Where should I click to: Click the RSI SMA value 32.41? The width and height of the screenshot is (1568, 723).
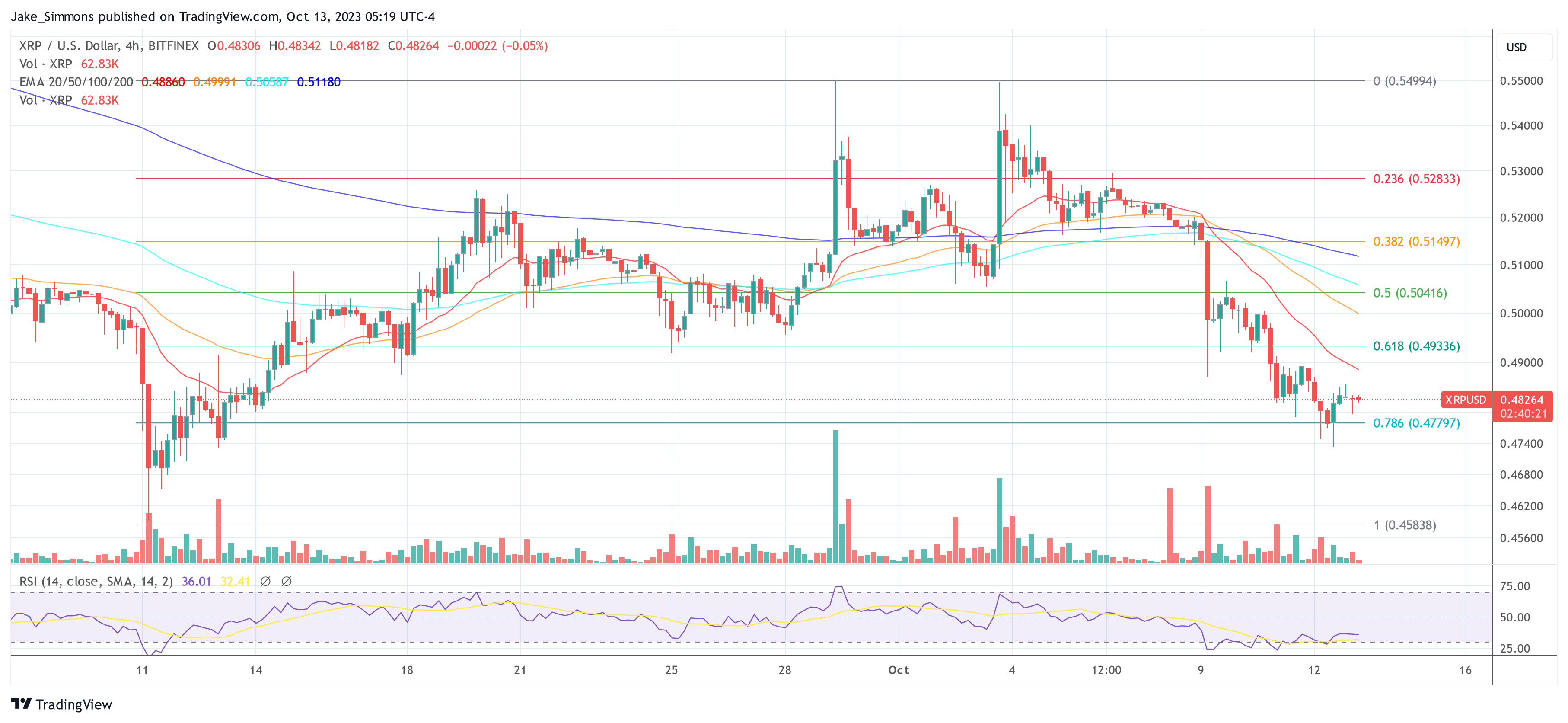(235, 582)
